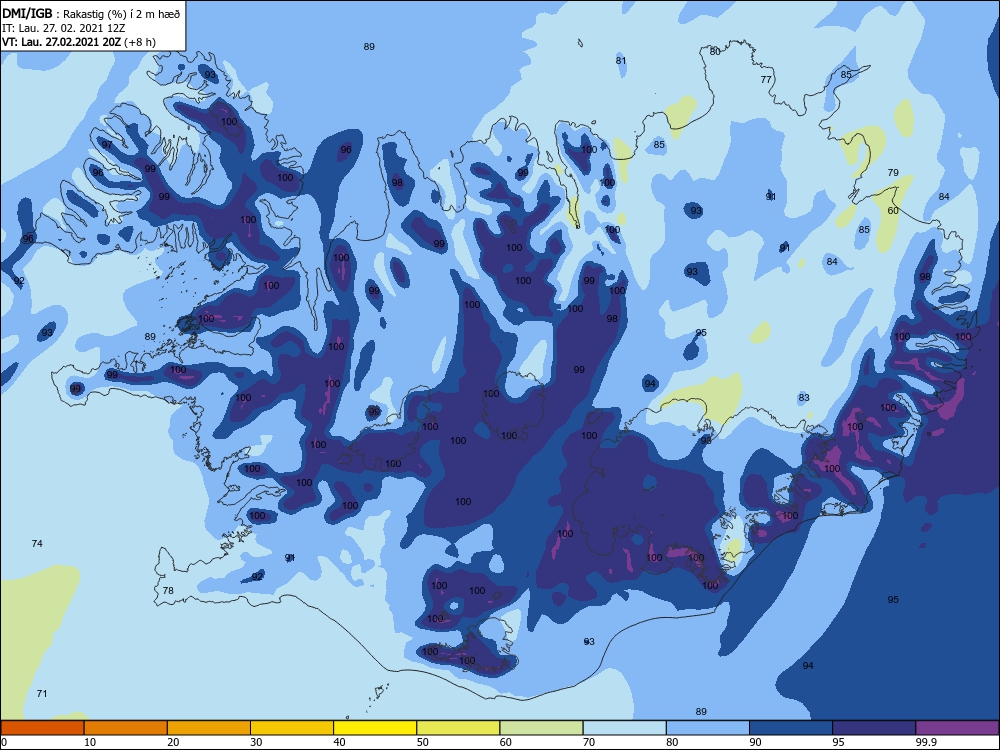Screen dimensions: 1000x750
Task: Select the color scale tick label 90
Action: [x=755, y=742]
